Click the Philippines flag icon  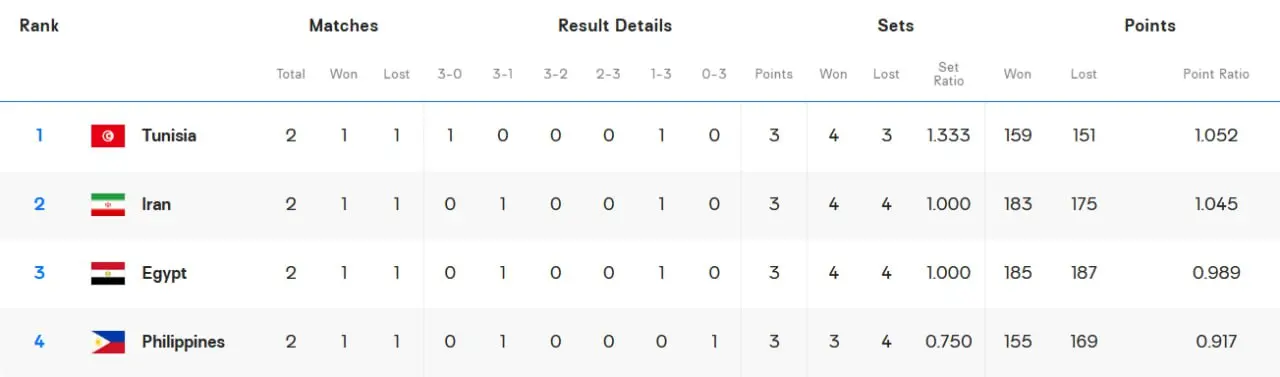[x=108, y=342]
